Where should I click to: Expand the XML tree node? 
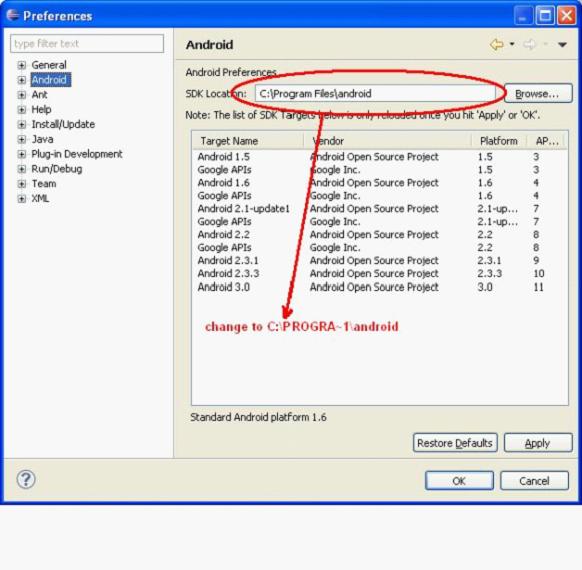point(22,199)
